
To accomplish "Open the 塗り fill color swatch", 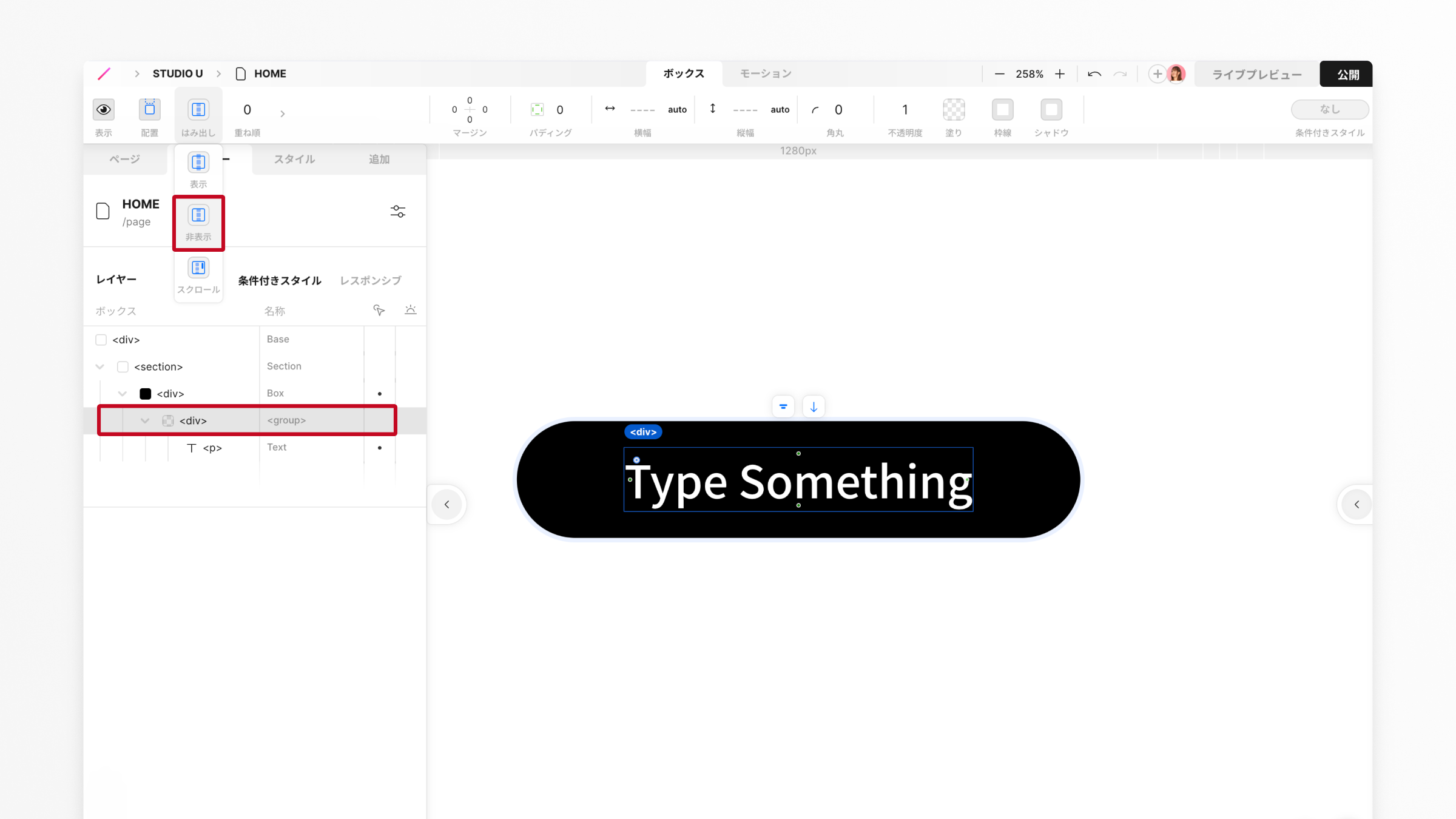I will tap(954, 110).
